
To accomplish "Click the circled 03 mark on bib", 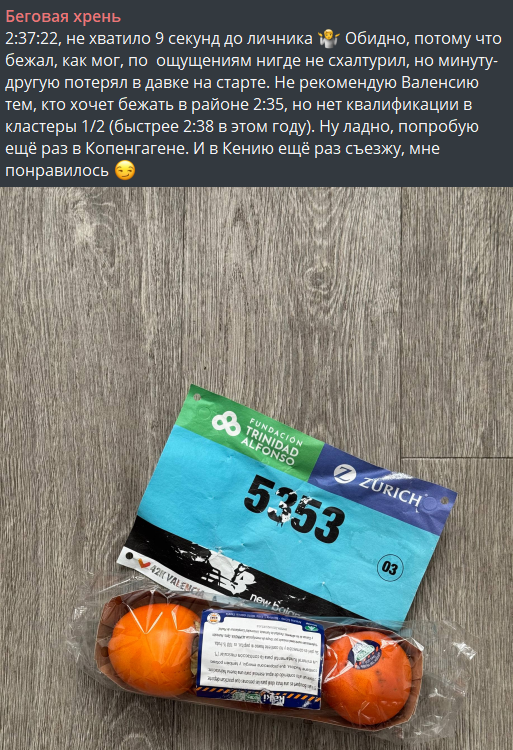I will coord(390,568).
